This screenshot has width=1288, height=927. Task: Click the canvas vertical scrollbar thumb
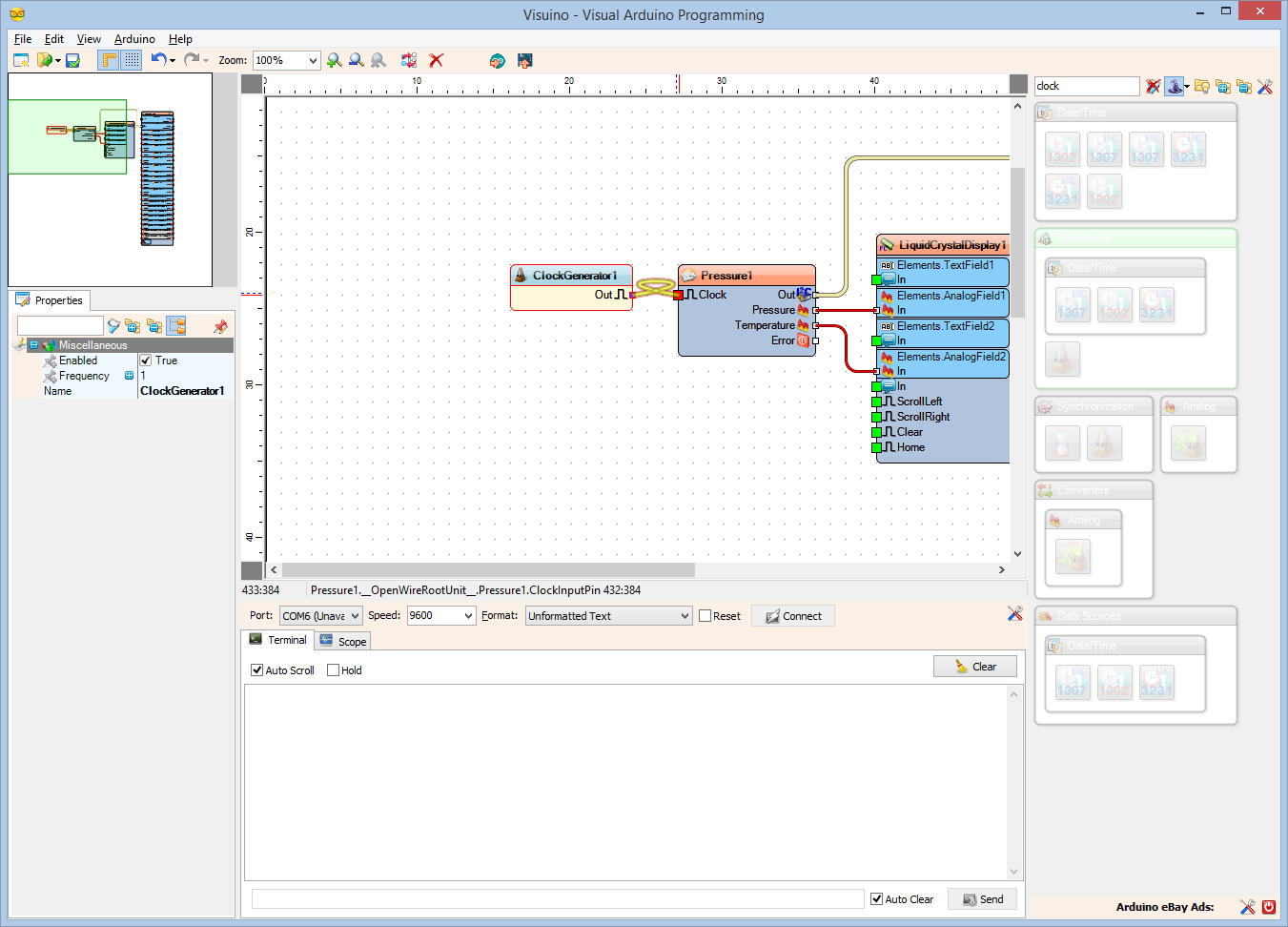click(x=1017, y=242)
